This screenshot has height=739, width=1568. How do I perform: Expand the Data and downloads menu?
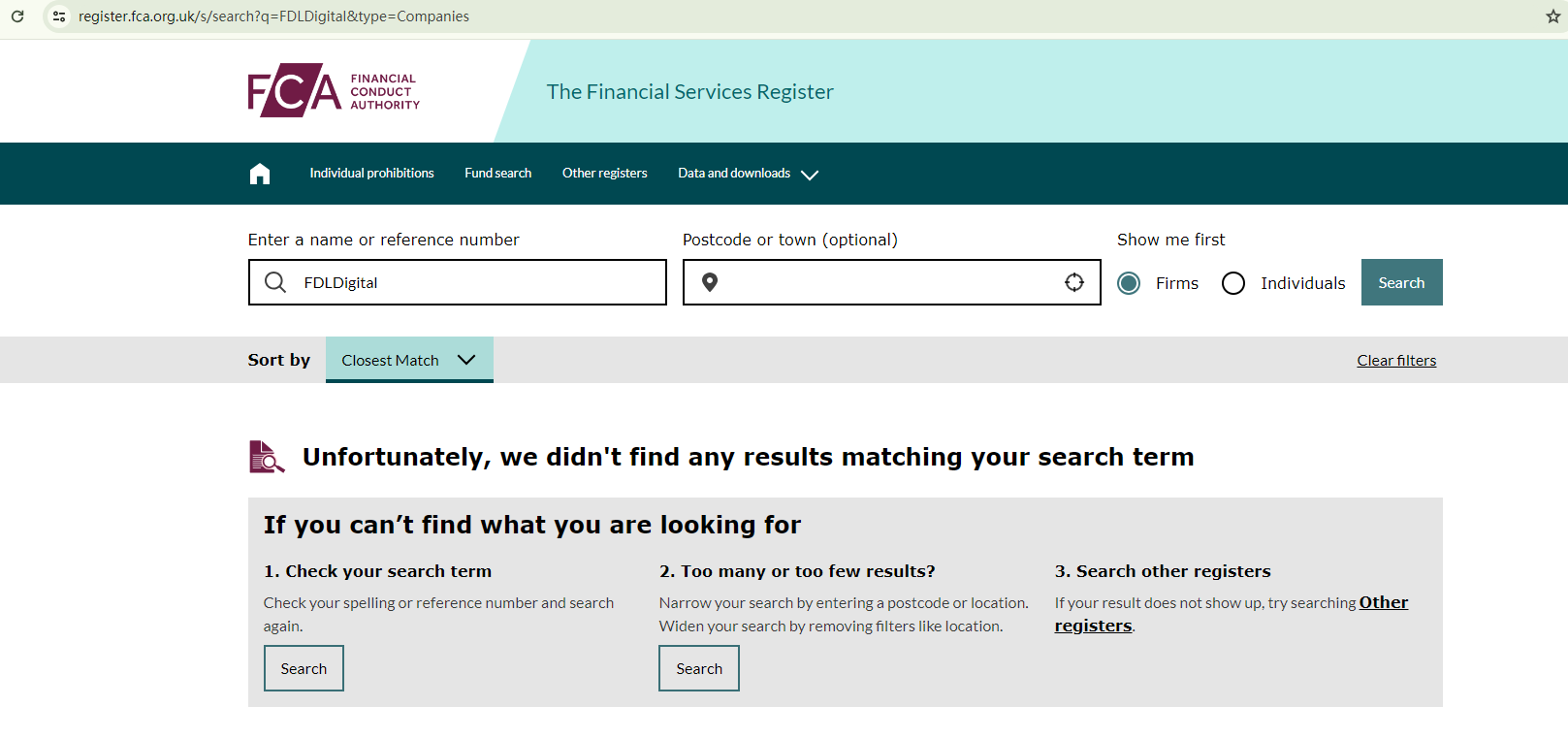[x=748, y=174]
